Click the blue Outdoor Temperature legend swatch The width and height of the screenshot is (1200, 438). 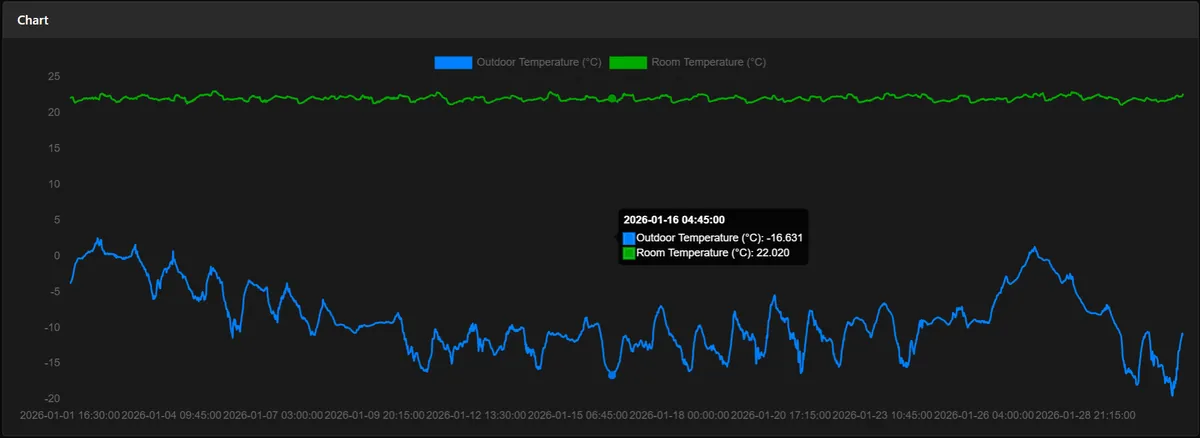point(452,62)
